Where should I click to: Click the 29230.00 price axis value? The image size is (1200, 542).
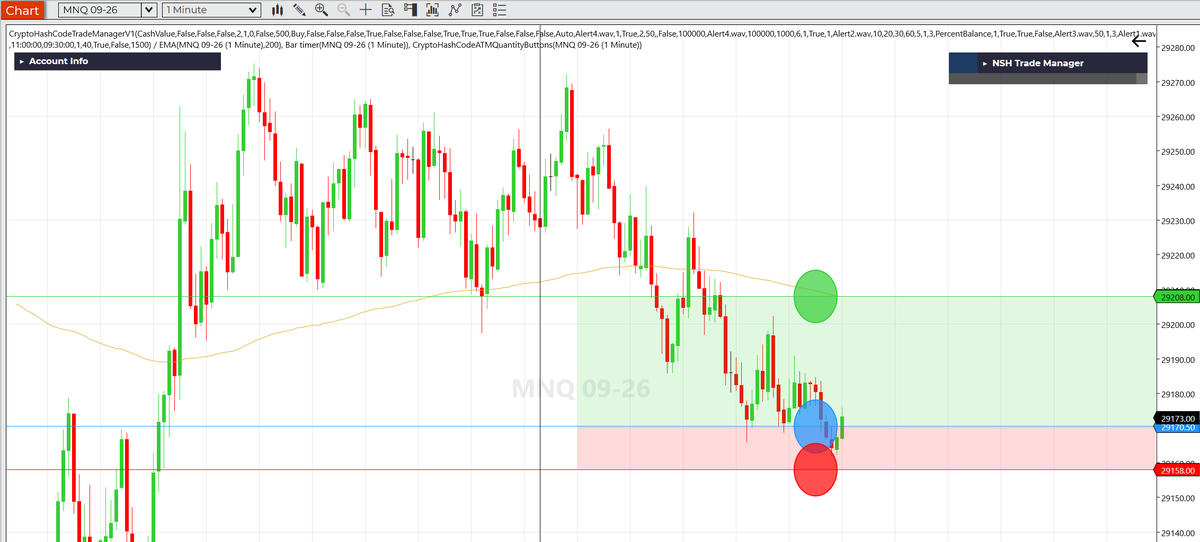coord(1179,221)
